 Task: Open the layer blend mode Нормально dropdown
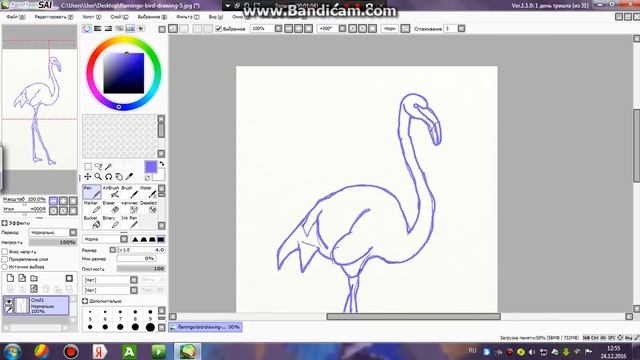pyautogui.click(x=53, y=232)
